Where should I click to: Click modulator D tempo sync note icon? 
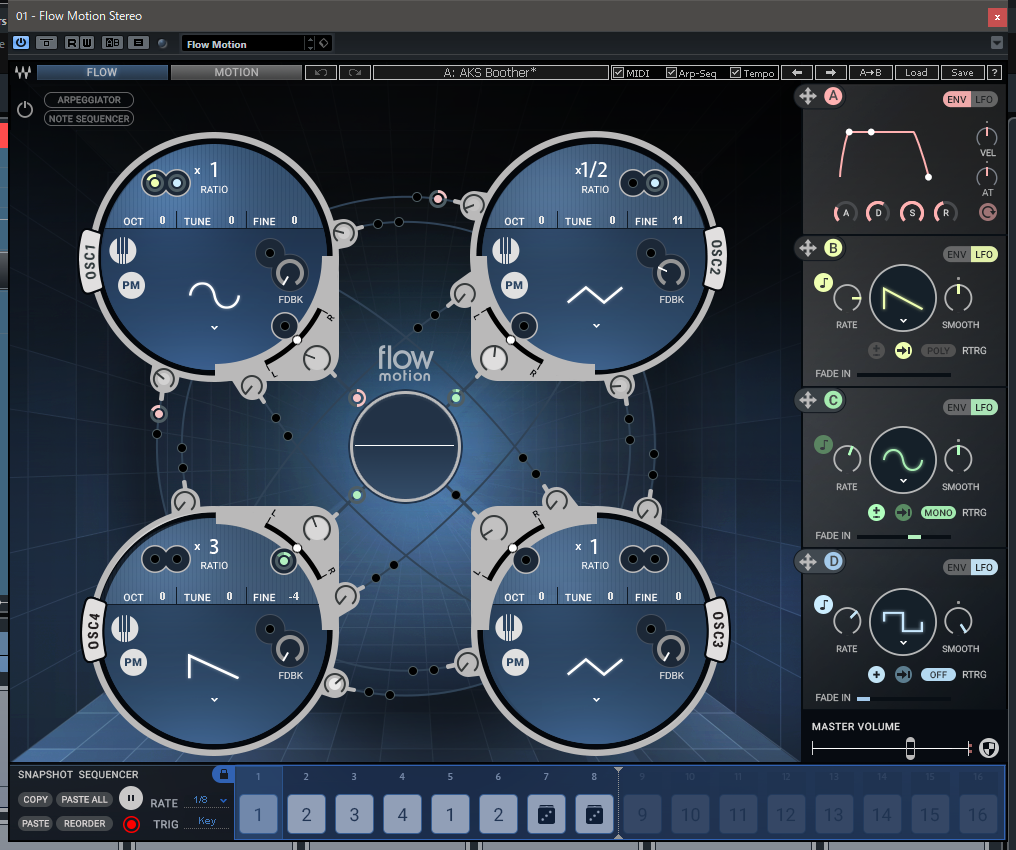point(823,605)
